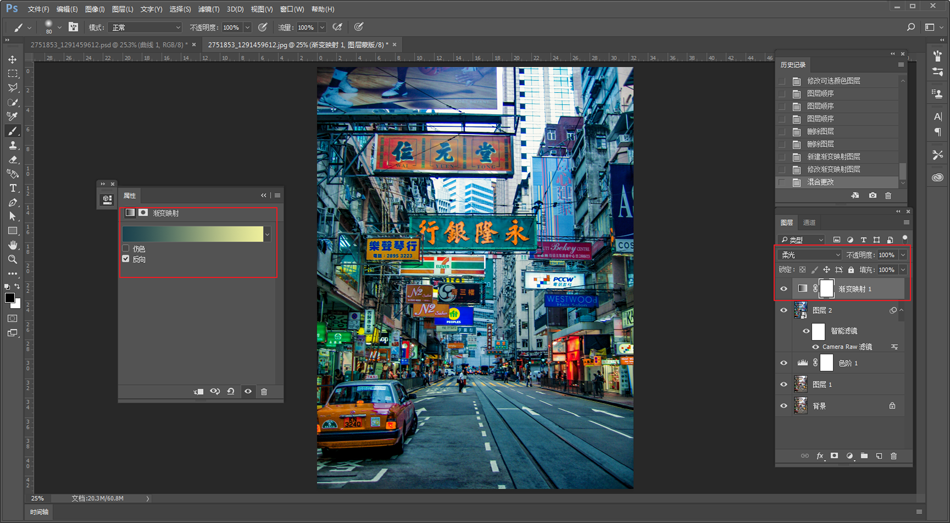Open the 滤镜(T) menu
The width and height of the screenshot is (950, 523).
click(x=209, y=9)
